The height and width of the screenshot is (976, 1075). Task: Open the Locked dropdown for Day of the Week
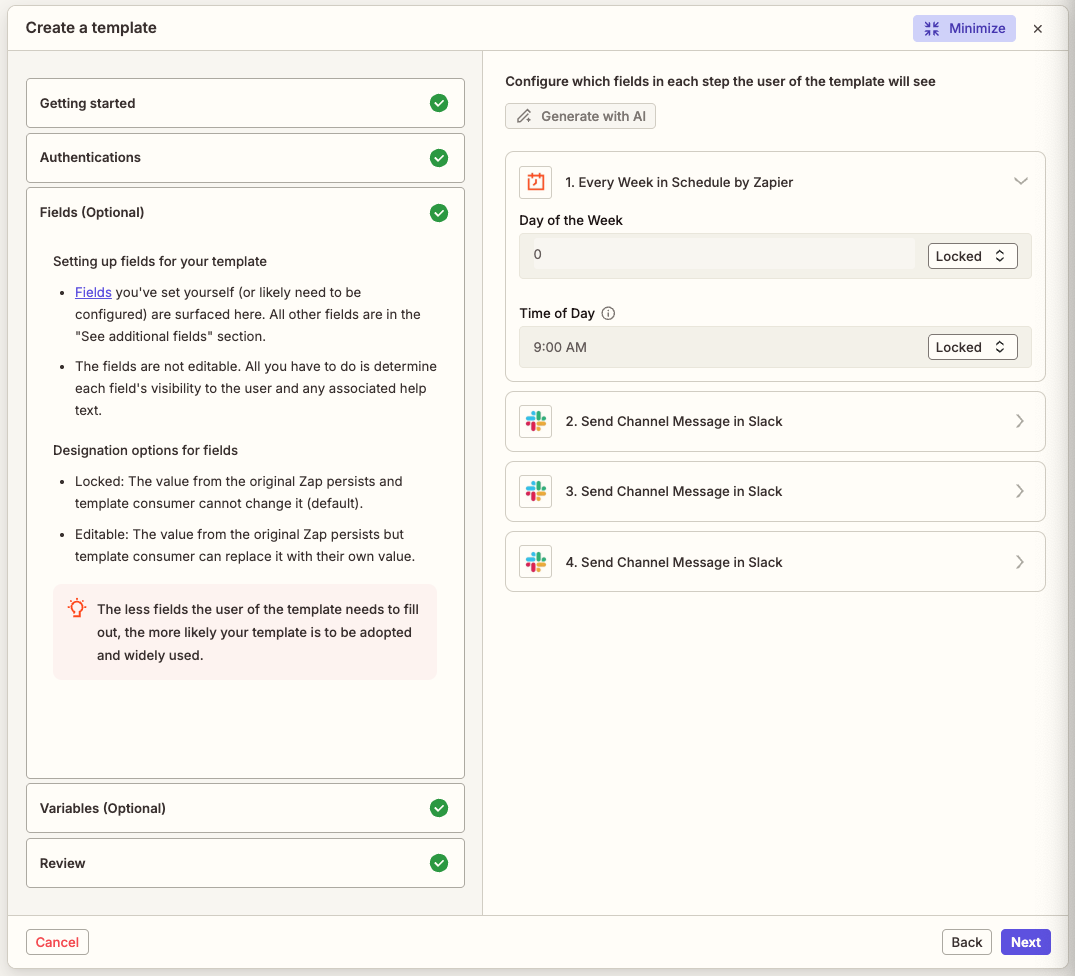[x=971, y=256]
